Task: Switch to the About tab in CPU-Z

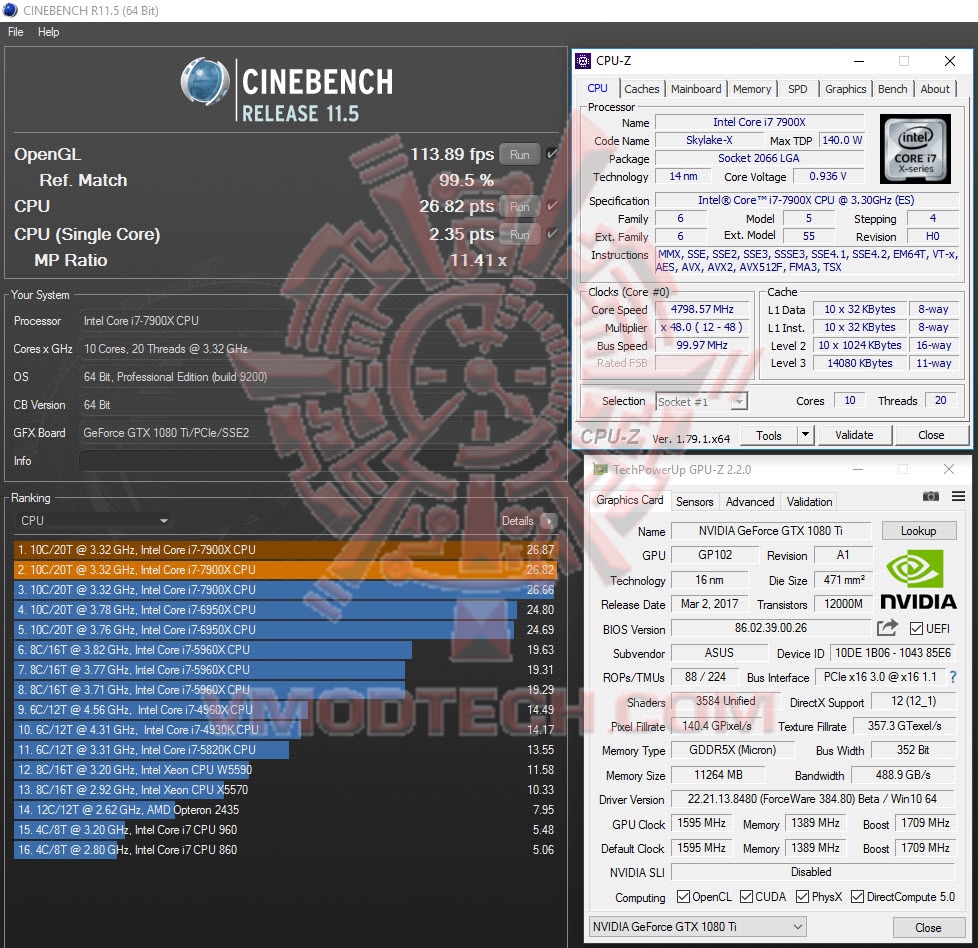Action: click(x=935, y=89)
